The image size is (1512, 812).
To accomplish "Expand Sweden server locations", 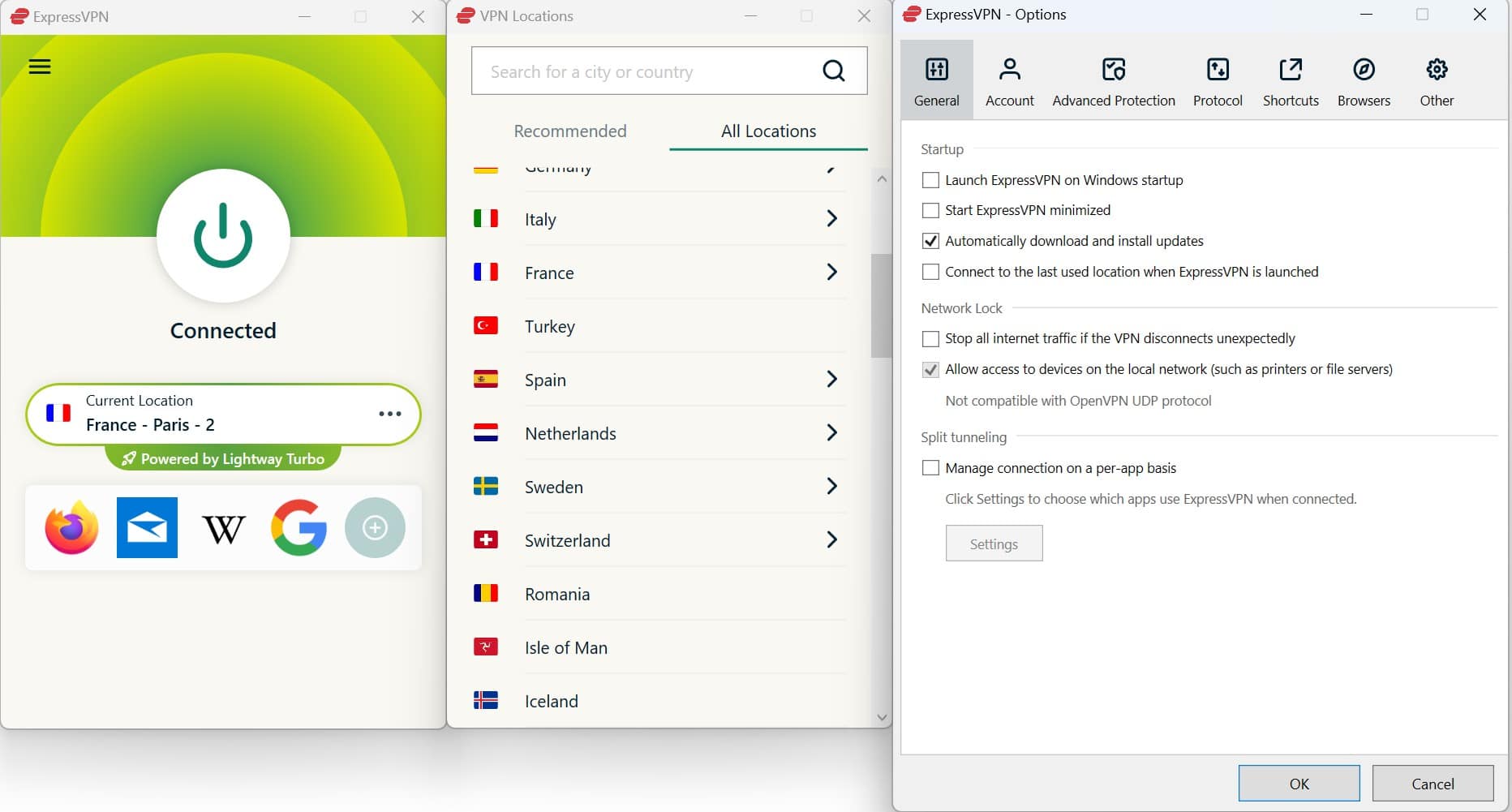I will point(831,486).
